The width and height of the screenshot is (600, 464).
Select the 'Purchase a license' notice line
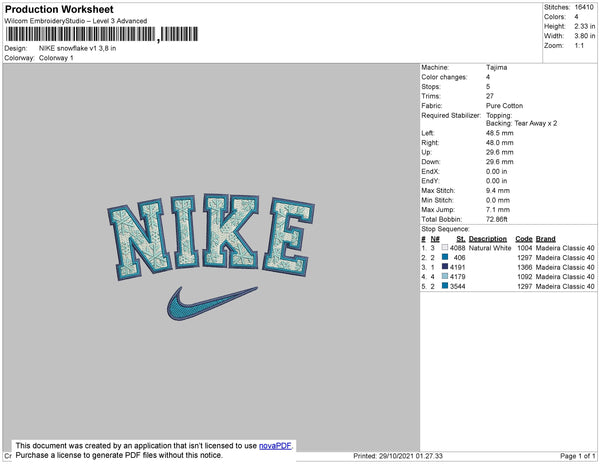119,455
